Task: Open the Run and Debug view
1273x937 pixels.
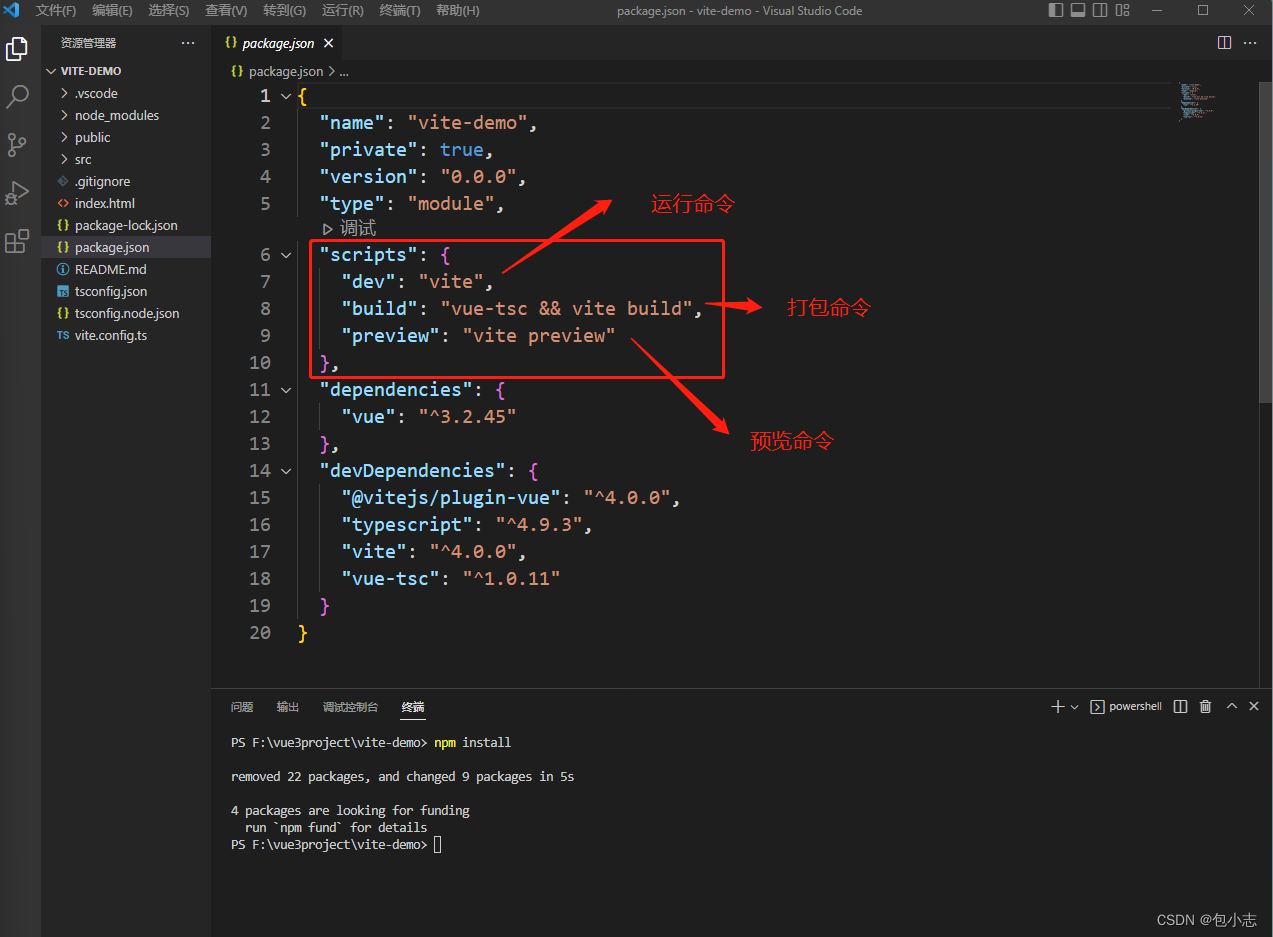Action: 17,192
